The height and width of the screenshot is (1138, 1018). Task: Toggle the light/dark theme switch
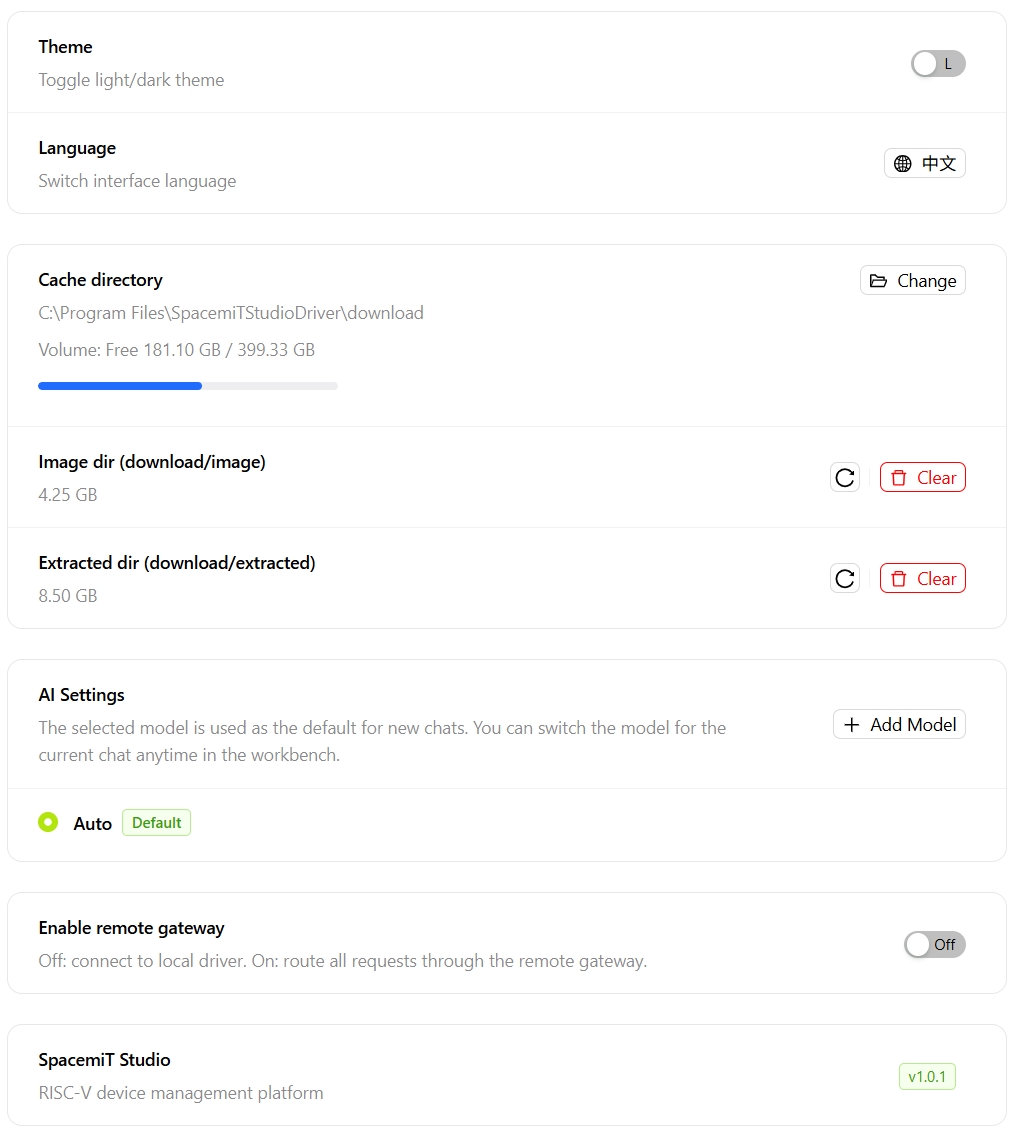937,64
